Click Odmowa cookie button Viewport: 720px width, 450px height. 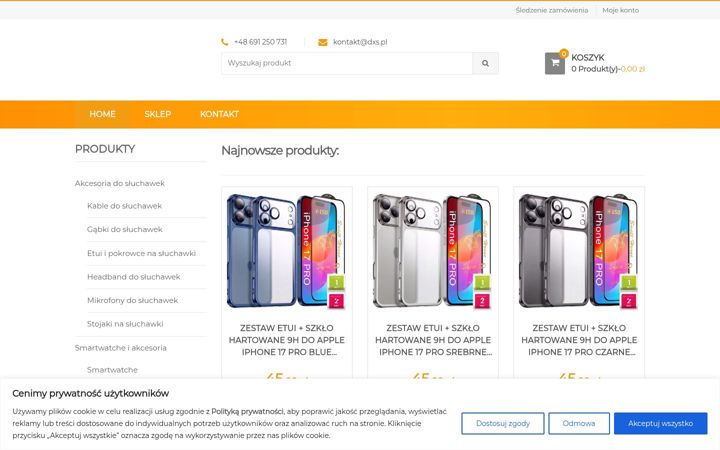pyautogui.click(x=579, y=423)
